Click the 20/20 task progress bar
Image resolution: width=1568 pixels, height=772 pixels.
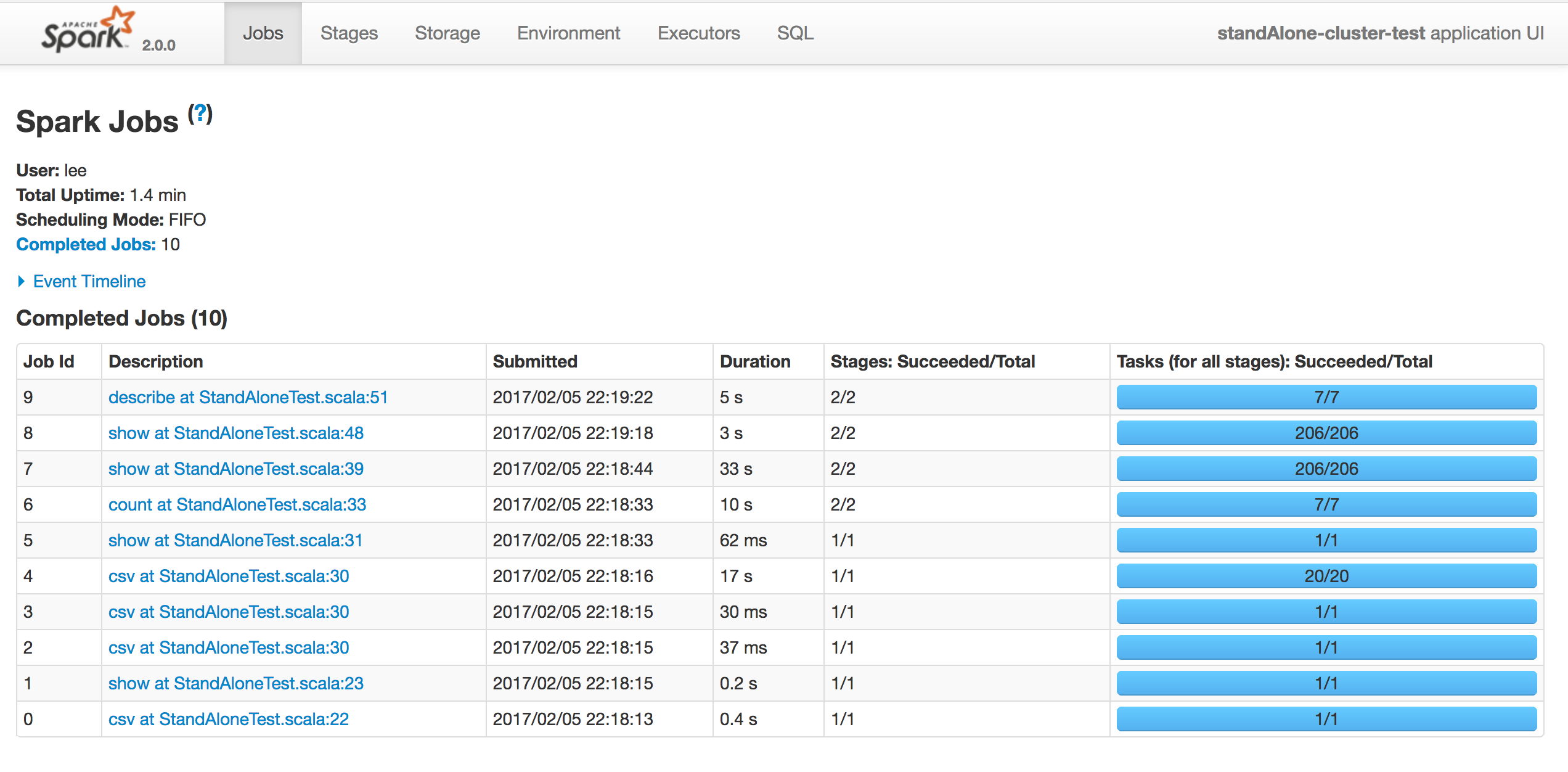click(x=1326, y=576)
